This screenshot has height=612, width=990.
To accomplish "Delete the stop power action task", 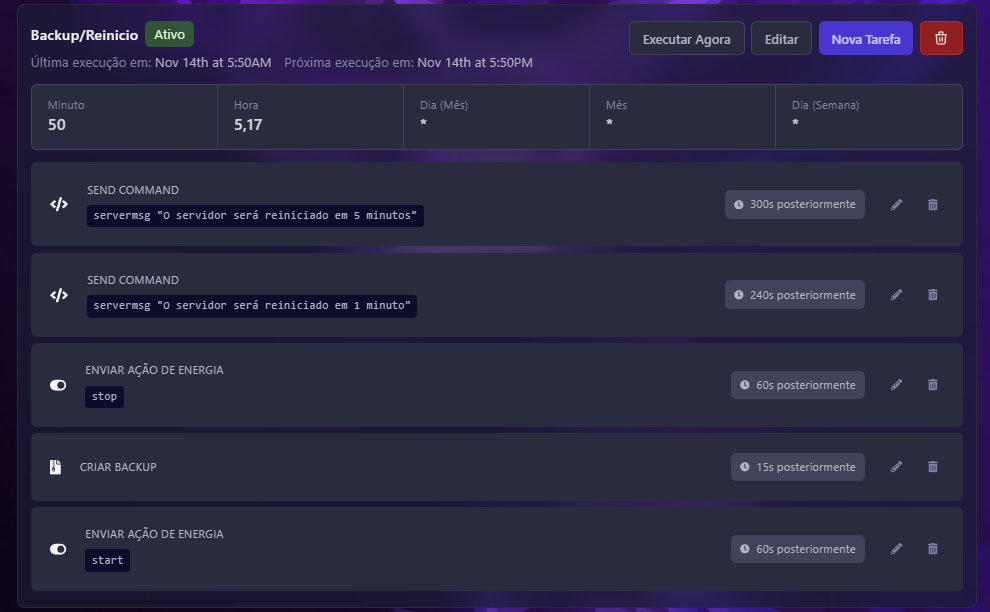I will click(x=933, y=385).
